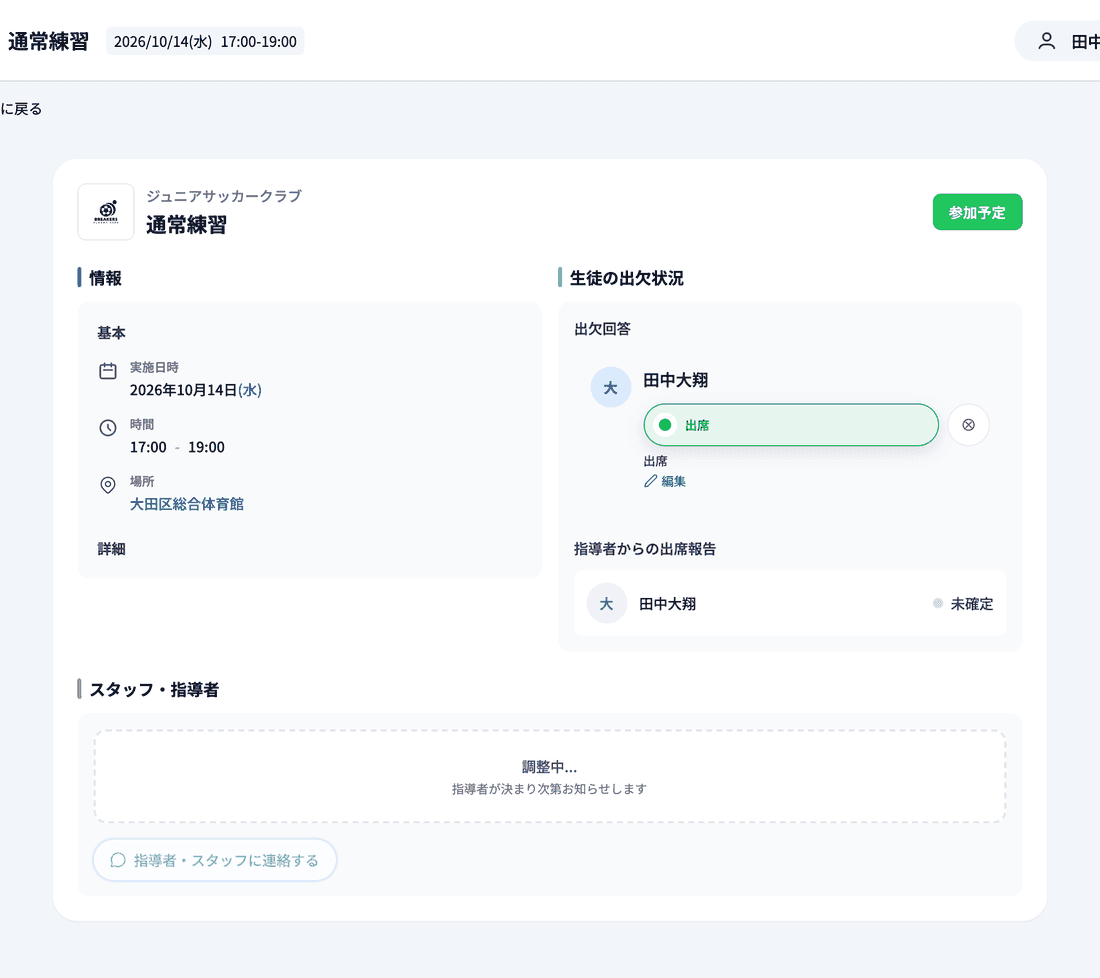1100x978 pixels.
Task: Click the スタッフ・指導者 section heading
Action: (154, 690)
